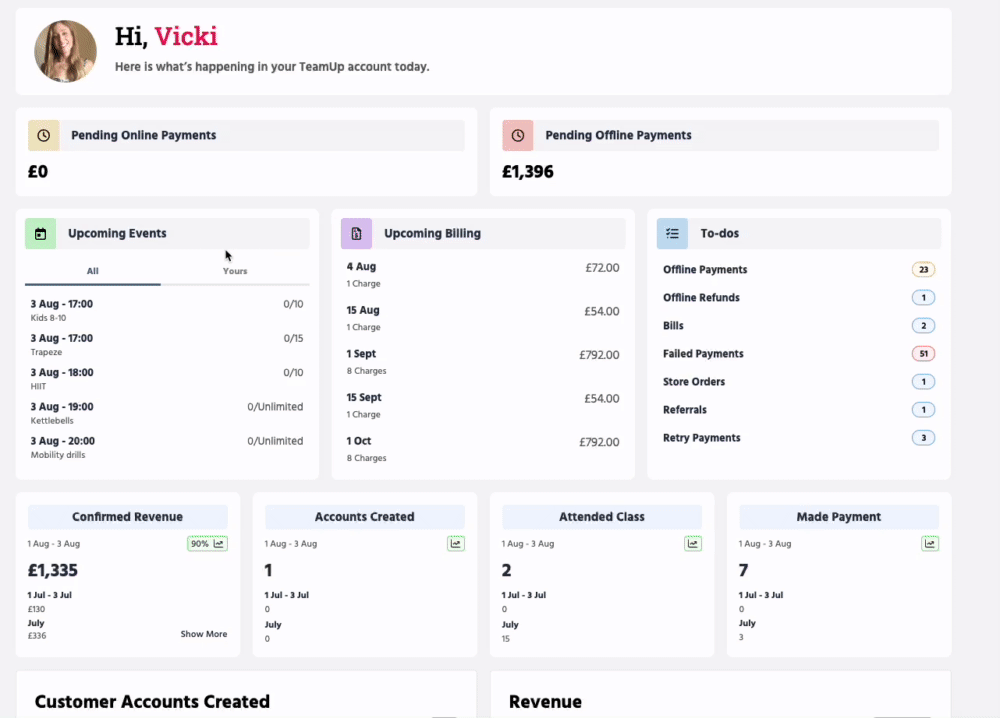Select the All events tab
The image size is (1000, 718).
click(x=93, y=271)
